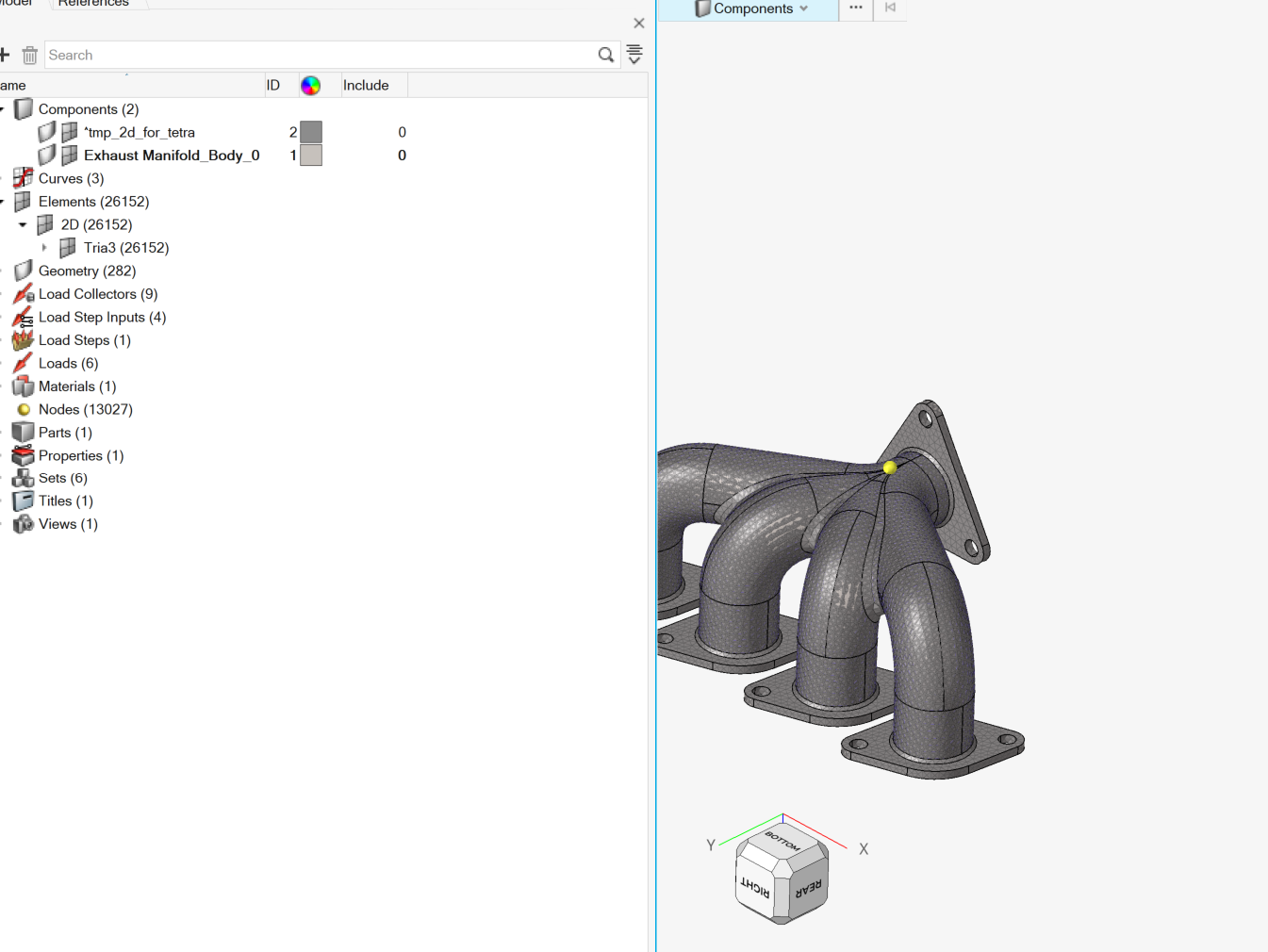Click the Curves entity icon
Viewport: 1268px width, 952px height.
[24, 178]
